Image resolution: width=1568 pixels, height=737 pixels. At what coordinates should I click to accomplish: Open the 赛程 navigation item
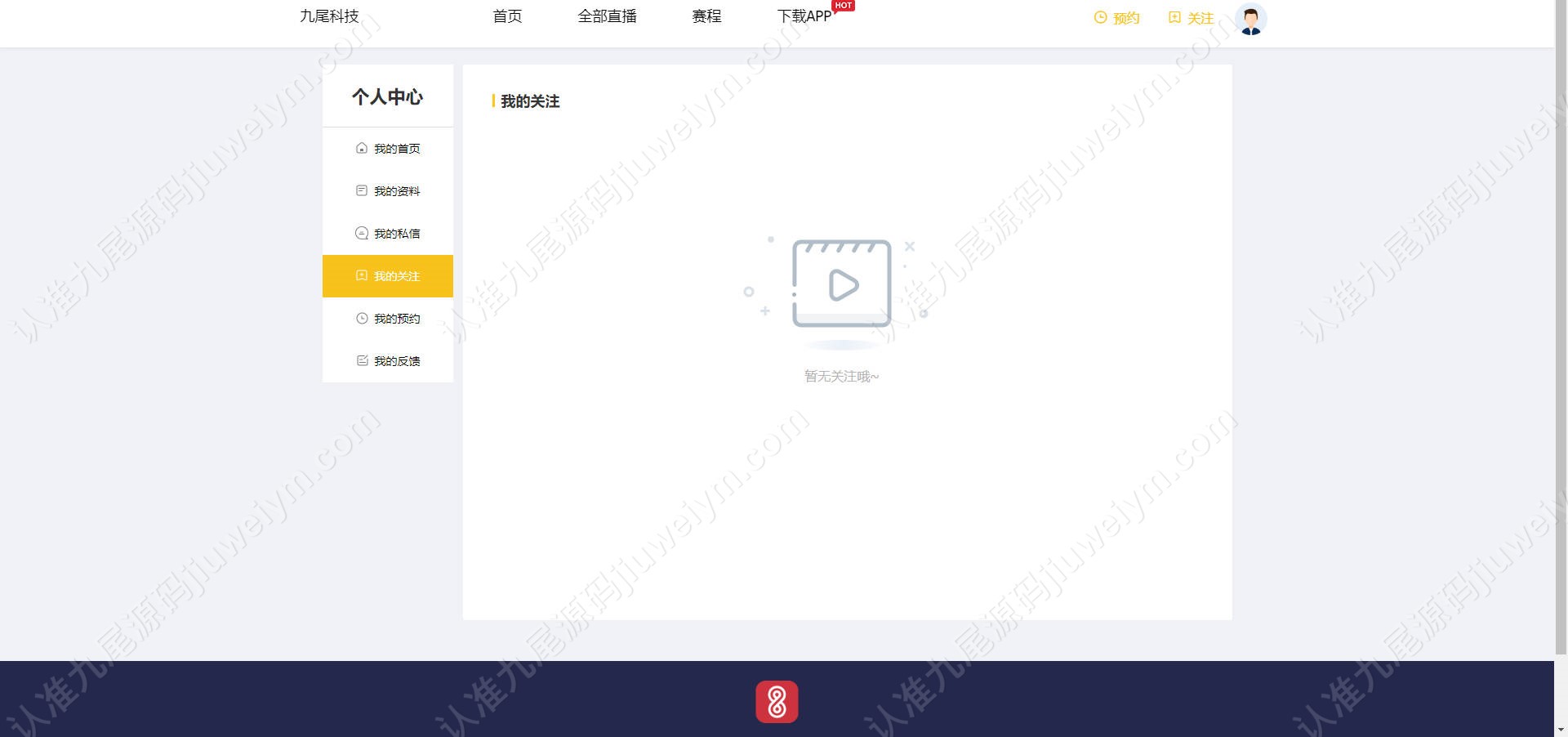pyautogui.click(x=706, y=16)
